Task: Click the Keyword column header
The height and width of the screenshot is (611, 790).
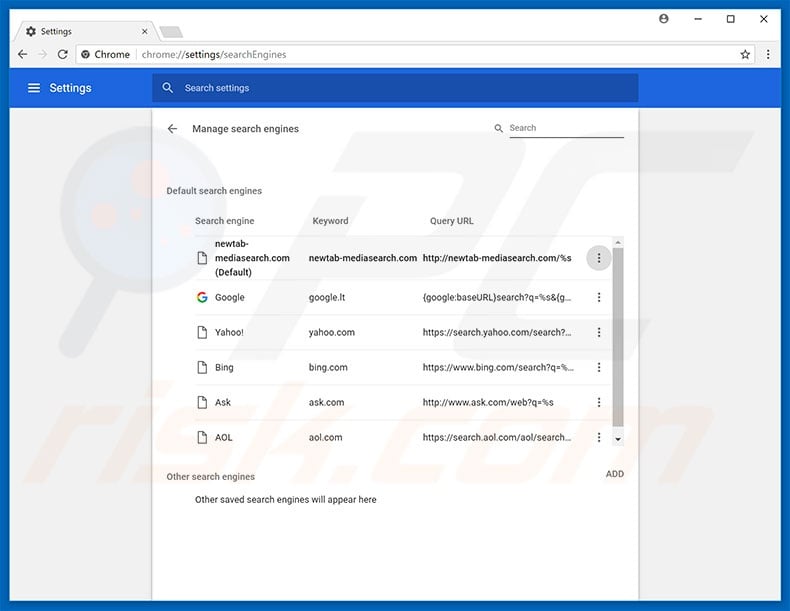Action: 330,221
